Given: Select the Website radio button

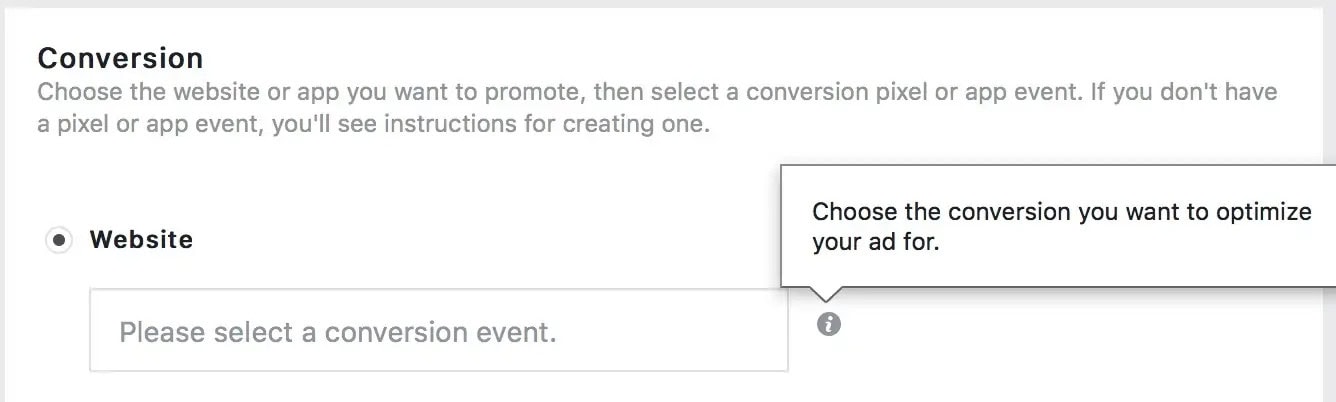Looking at the screenshot, I should (x=59, y=241).
